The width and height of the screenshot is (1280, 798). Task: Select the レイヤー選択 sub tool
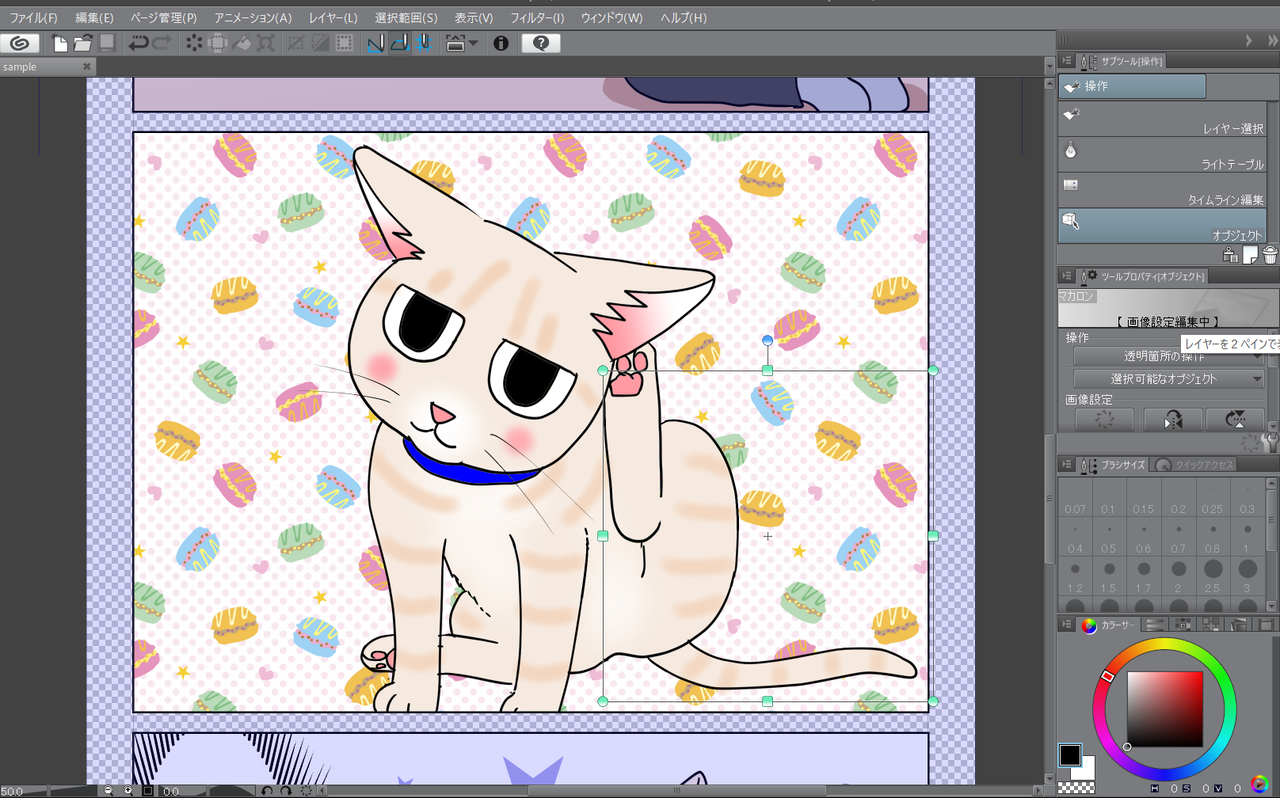click(x=1162, y=121)
